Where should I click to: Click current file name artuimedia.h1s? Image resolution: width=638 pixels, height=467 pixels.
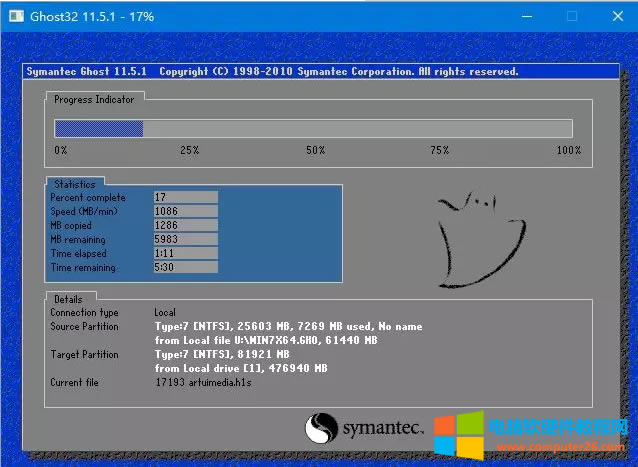[220, 382]
